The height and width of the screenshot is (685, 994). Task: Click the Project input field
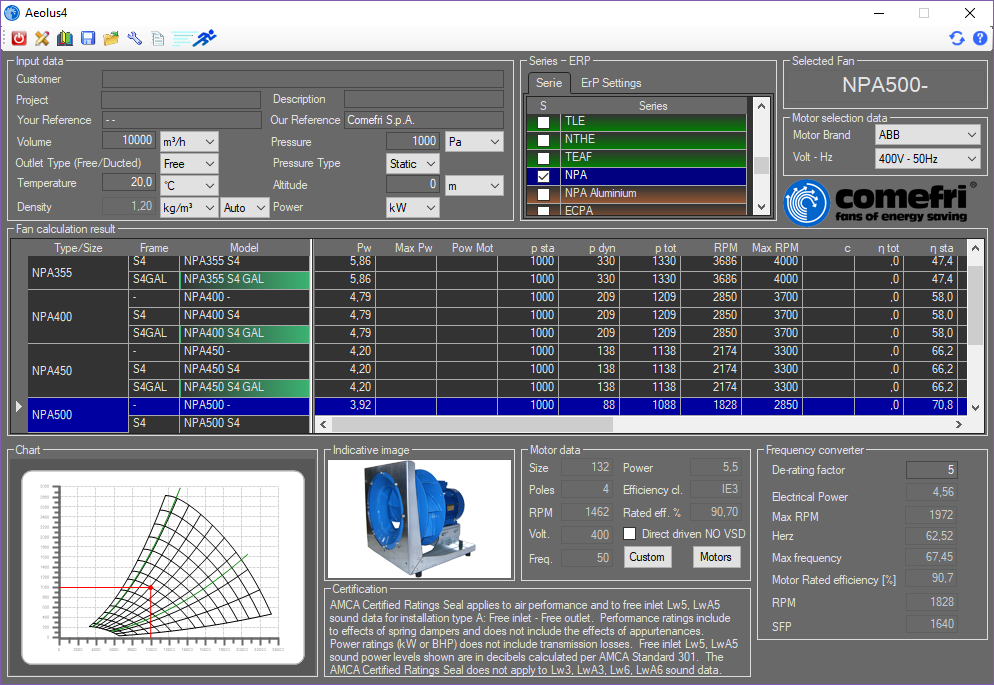(181, 99)
